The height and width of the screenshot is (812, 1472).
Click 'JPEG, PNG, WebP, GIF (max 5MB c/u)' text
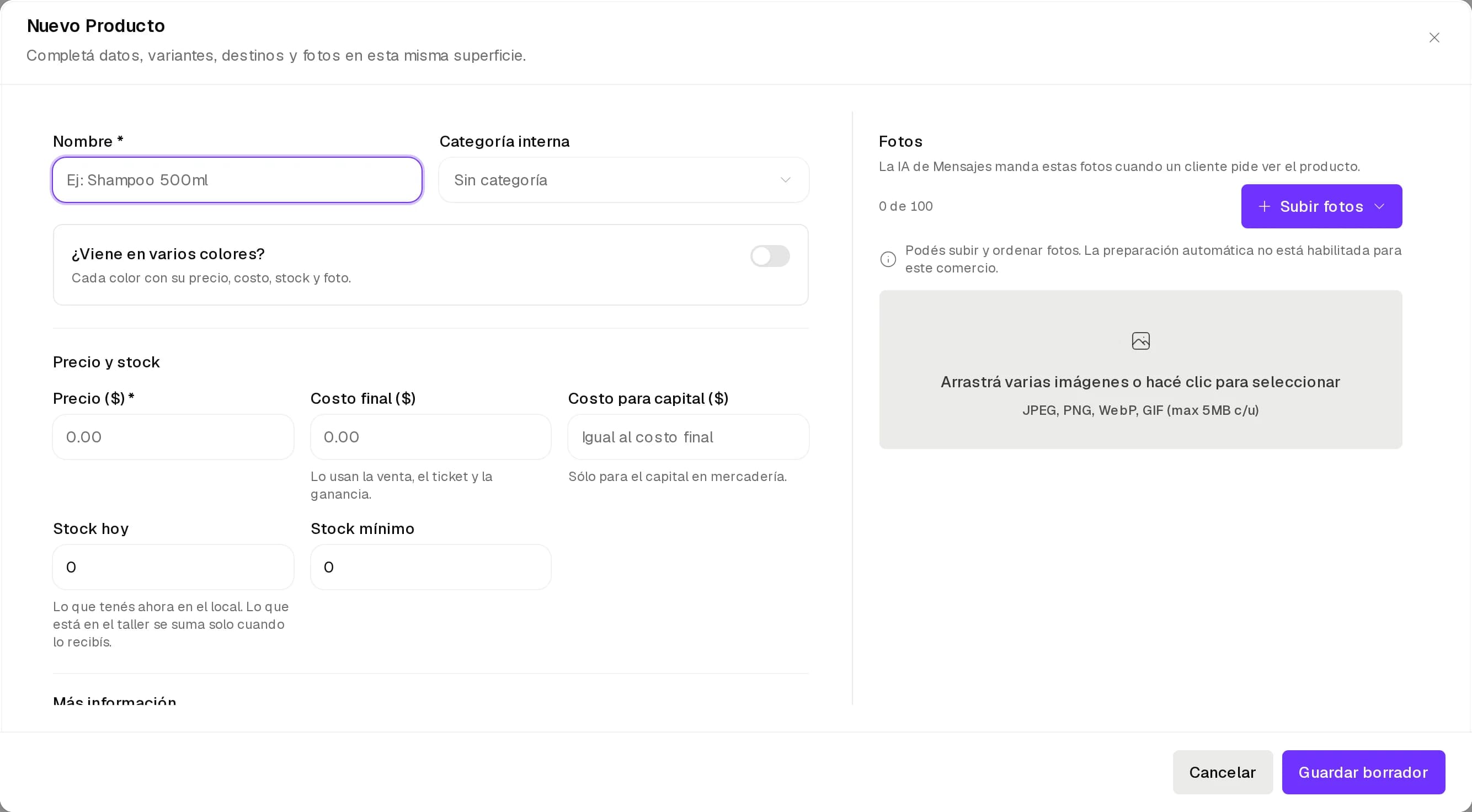(x=1140, y=410)
